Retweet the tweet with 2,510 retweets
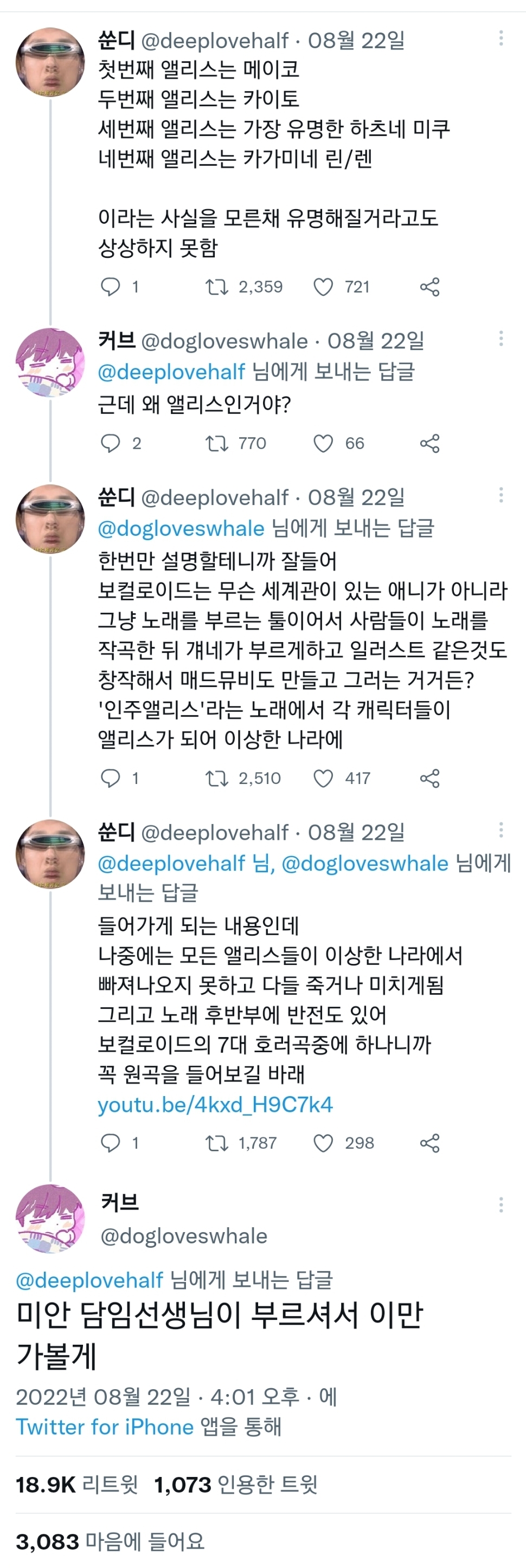Screen dimensions: 526x1568 point(216,778)
